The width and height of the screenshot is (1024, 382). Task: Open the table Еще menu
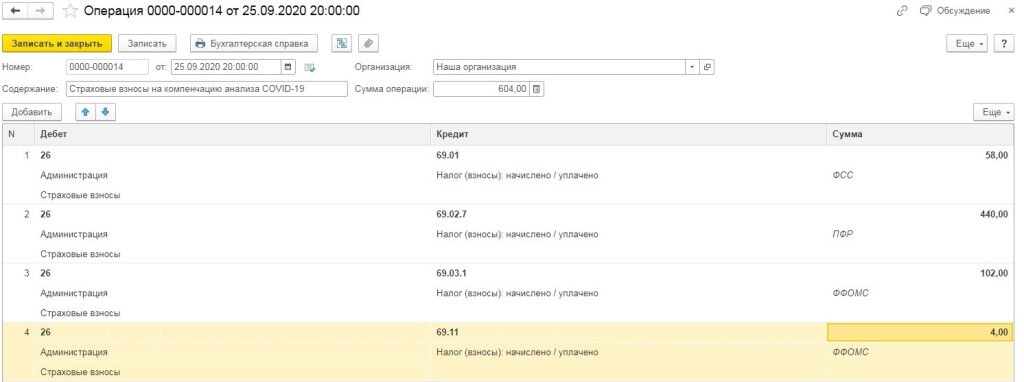[993, 112]
